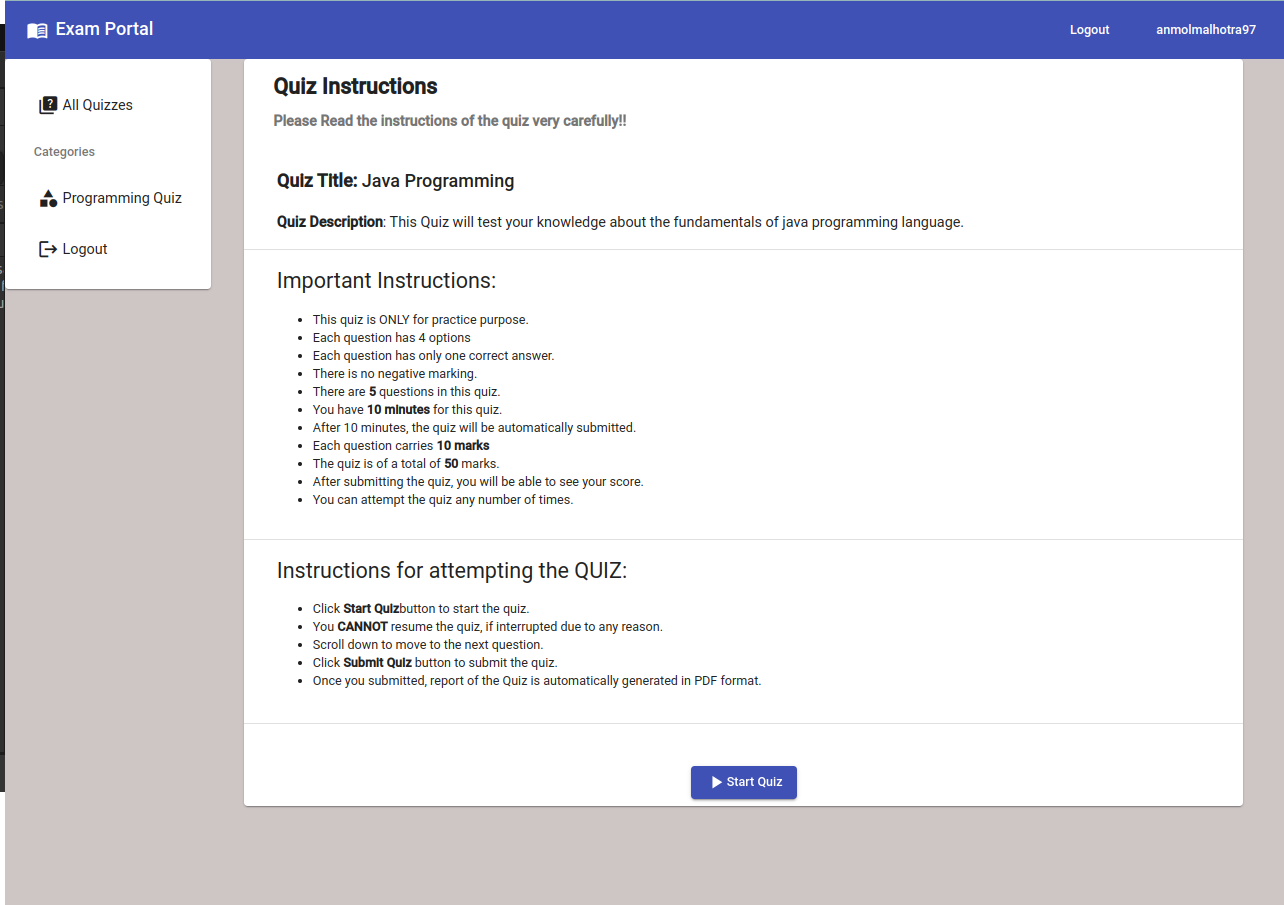The image size is (1284, 905).
Task: Click the Categories section label
Action: click(x=63, y=151)
